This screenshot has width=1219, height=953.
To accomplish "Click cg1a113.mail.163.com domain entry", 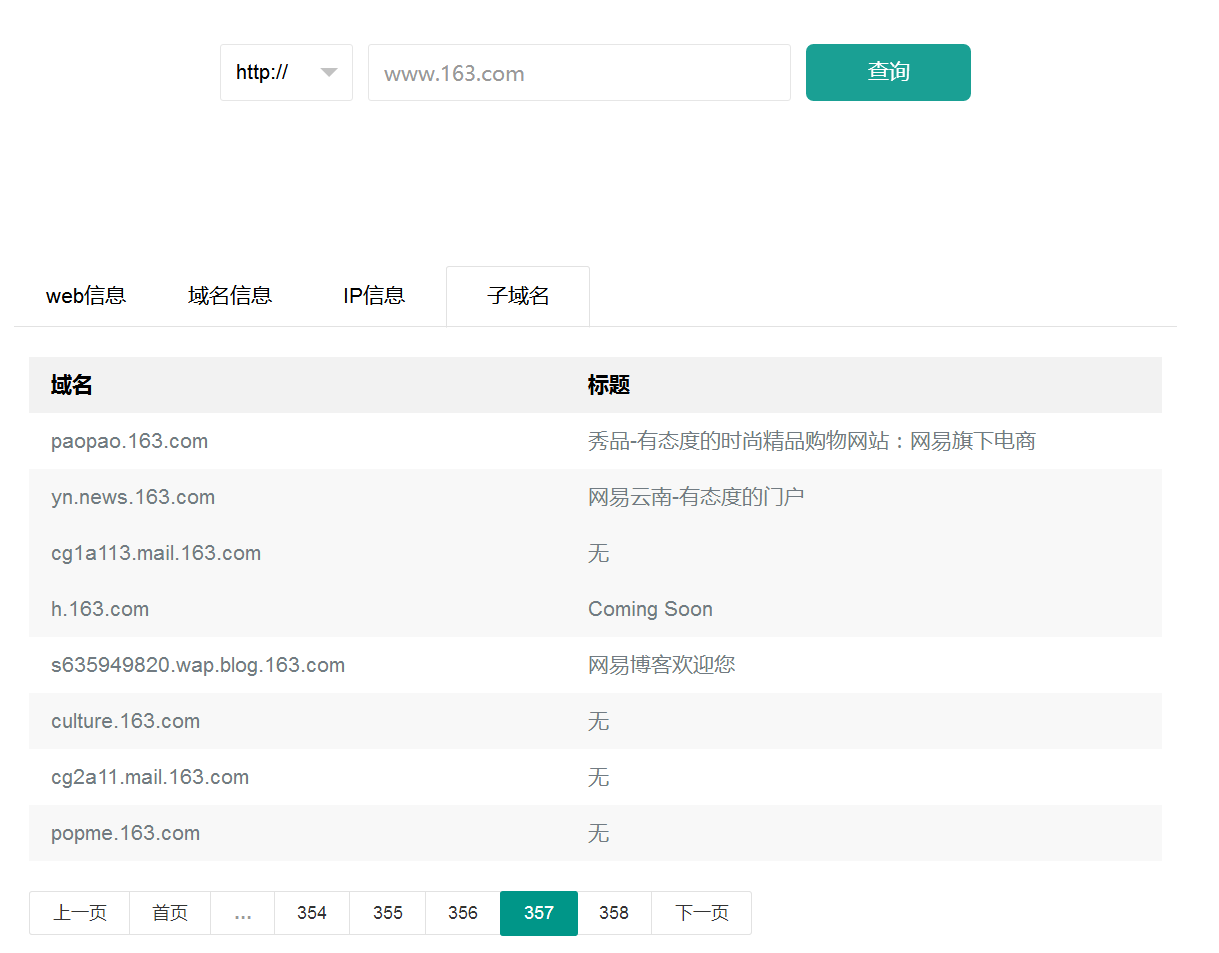I will point(156,553).
